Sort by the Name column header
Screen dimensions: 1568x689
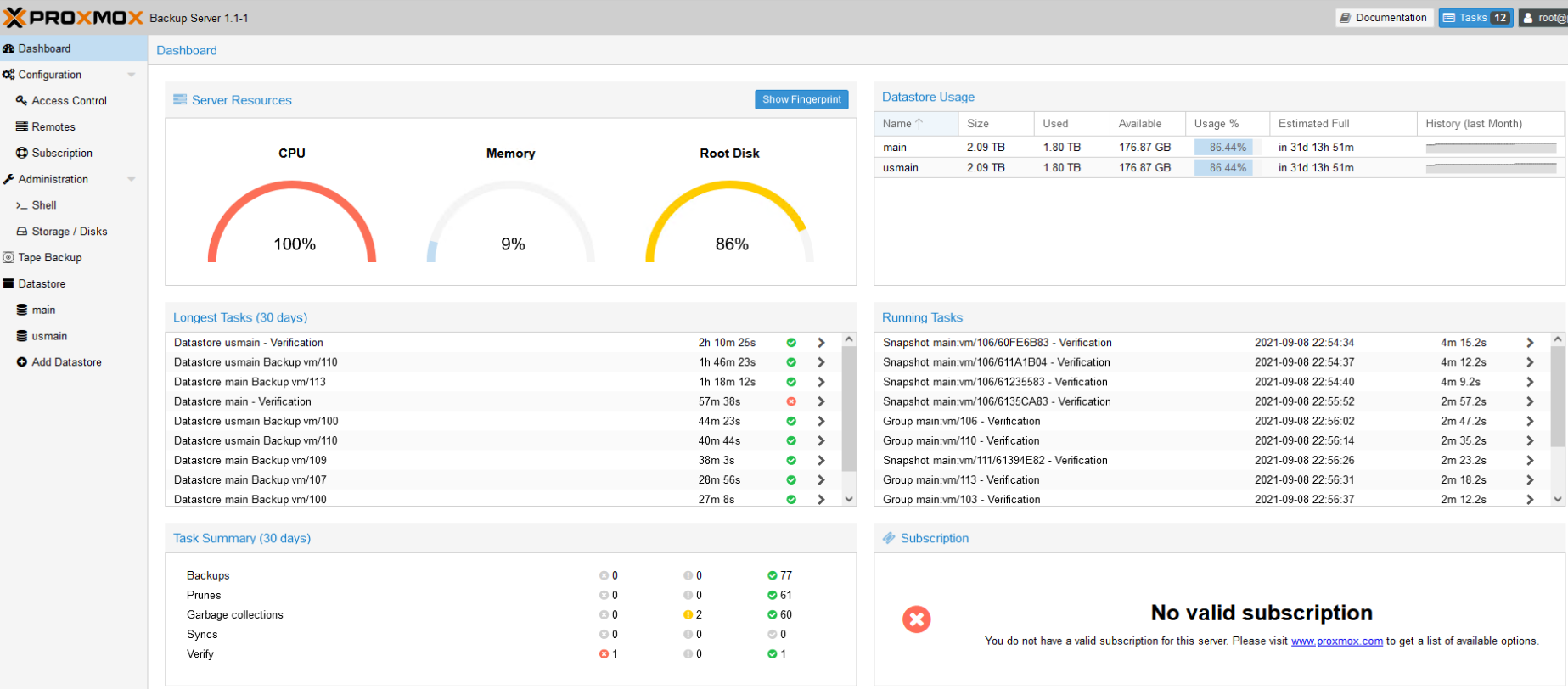(x=916, y=124)
